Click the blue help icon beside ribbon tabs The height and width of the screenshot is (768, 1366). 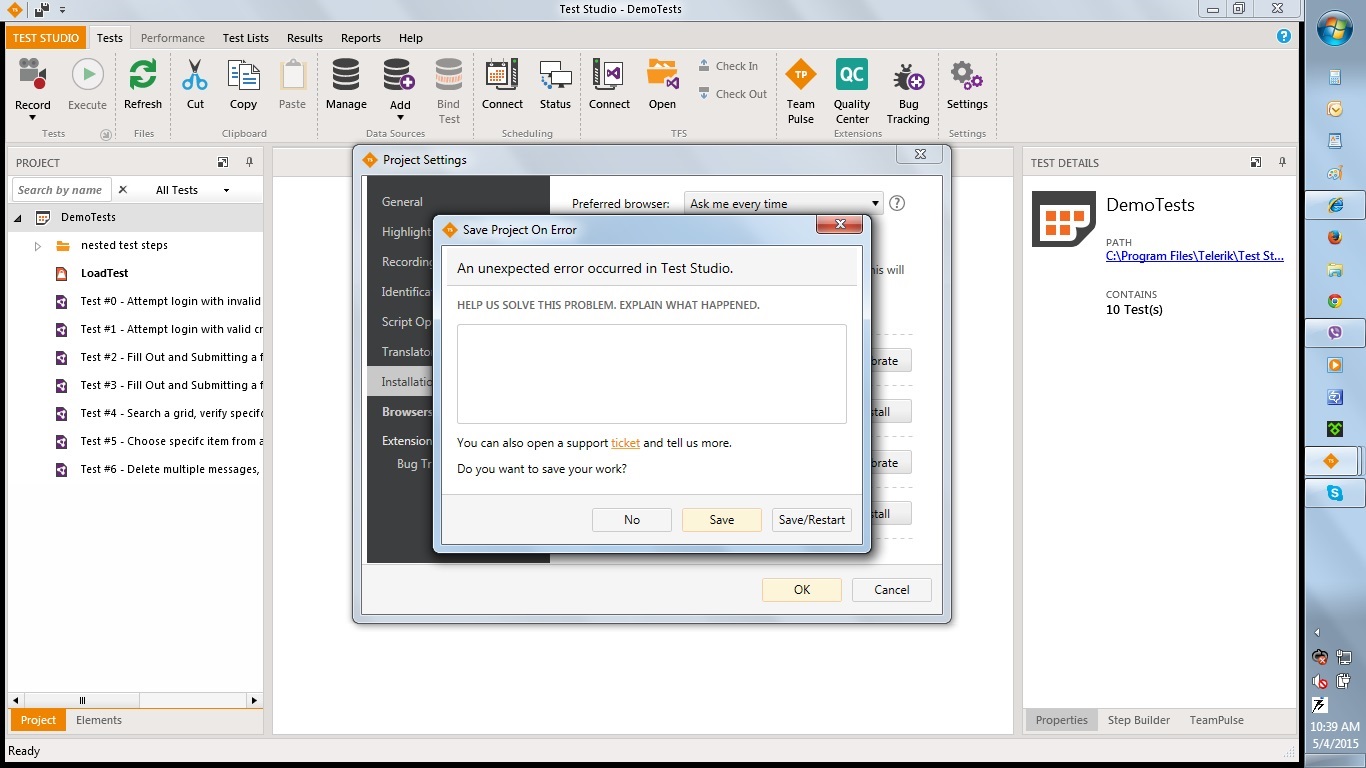tap(1284, 37)
